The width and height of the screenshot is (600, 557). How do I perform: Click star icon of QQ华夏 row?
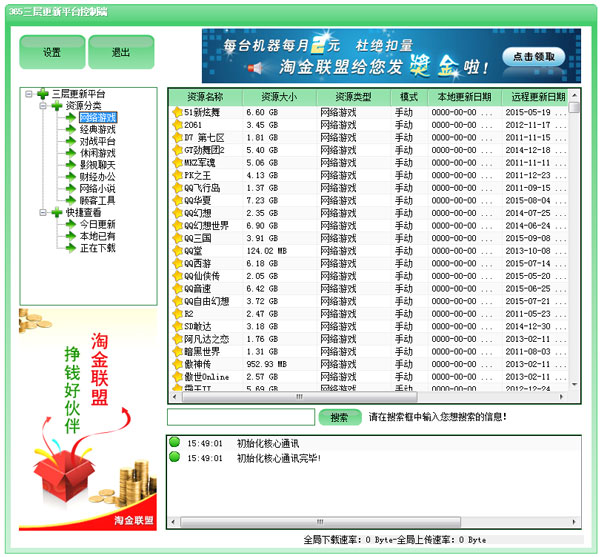pyautogui.click(x=178, y=200)
